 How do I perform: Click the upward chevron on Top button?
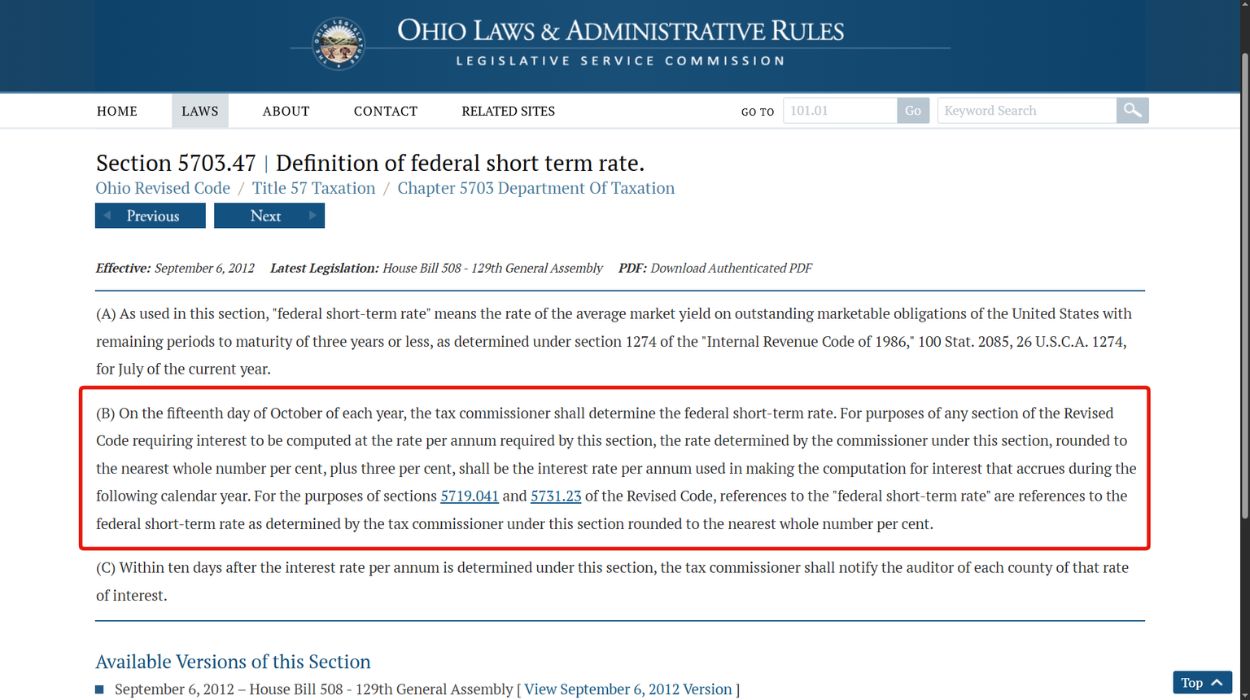[x=1214, y=682]
